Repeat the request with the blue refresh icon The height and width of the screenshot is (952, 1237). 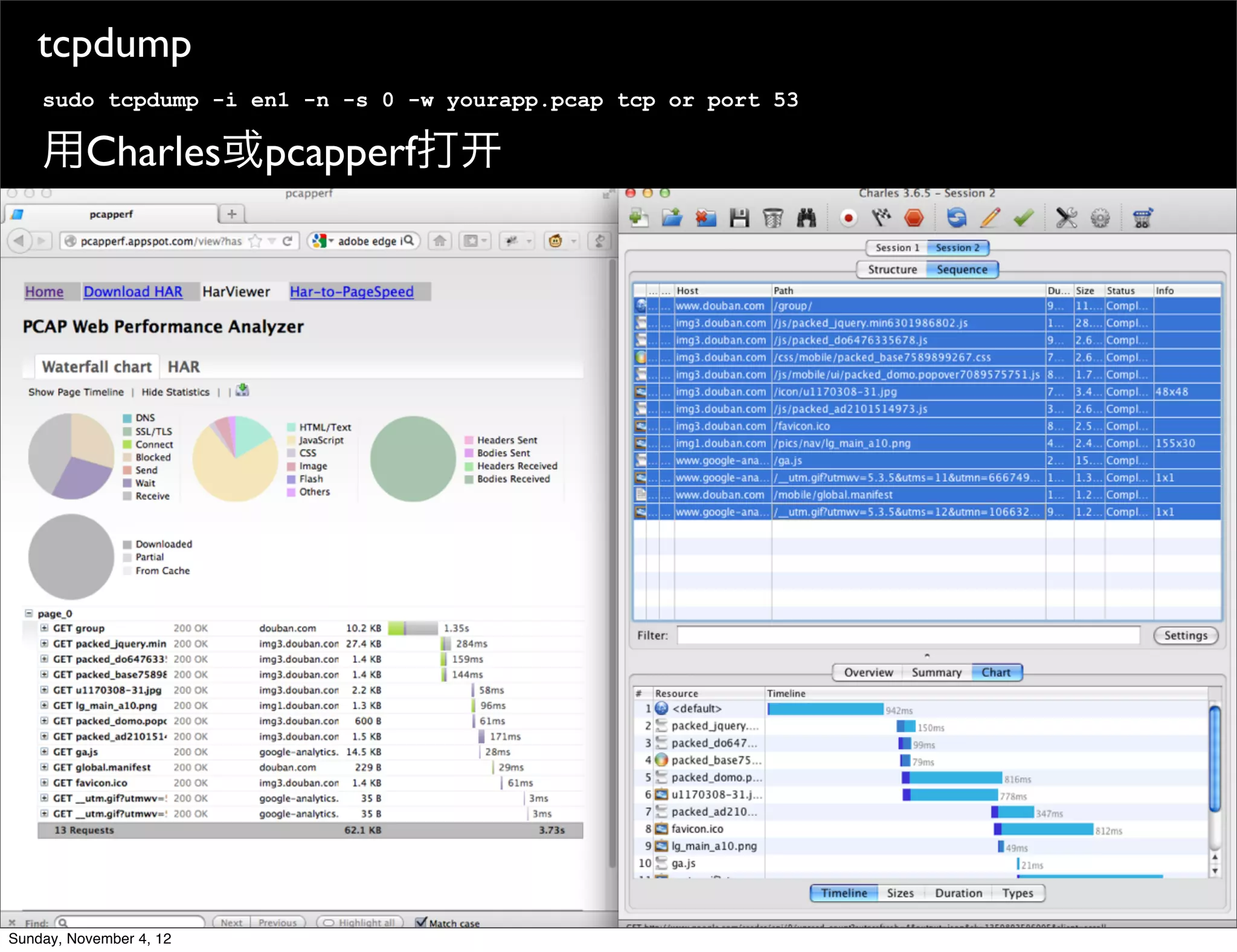pos(957,218)
